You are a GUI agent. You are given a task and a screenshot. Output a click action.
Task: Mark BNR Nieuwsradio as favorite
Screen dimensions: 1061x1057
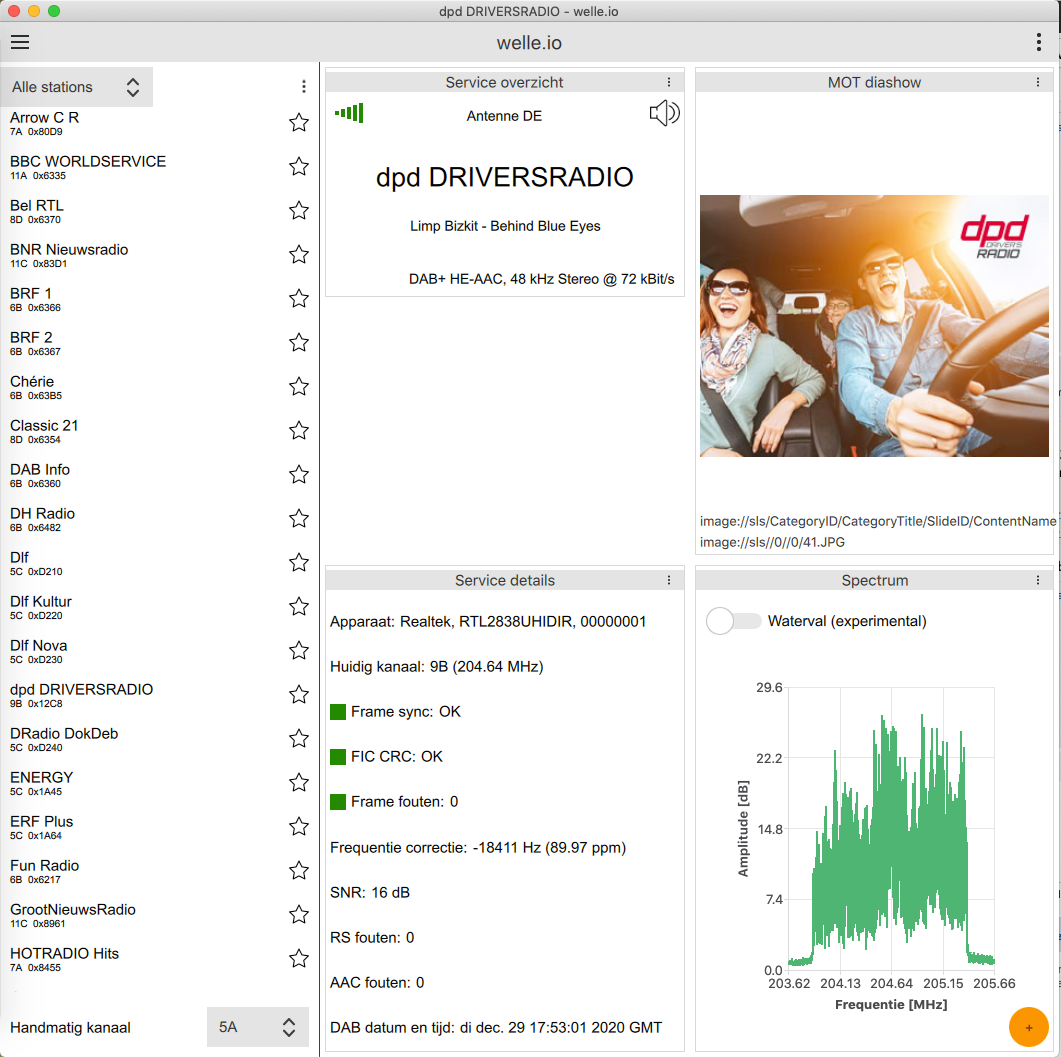click(x=299, y=254)
